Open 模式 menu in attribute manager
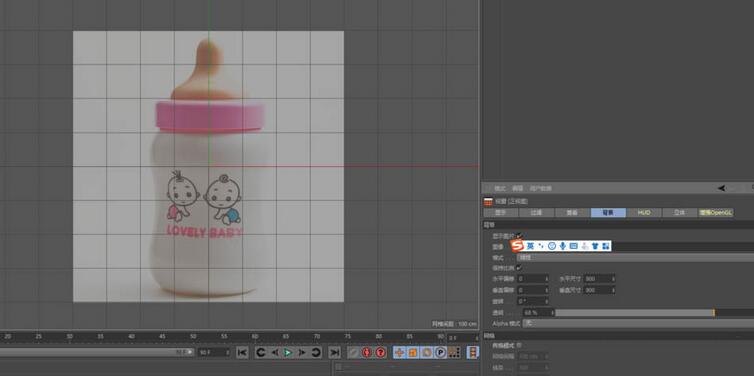The height and width of the screenshot is (376, 754). point(500,188)
